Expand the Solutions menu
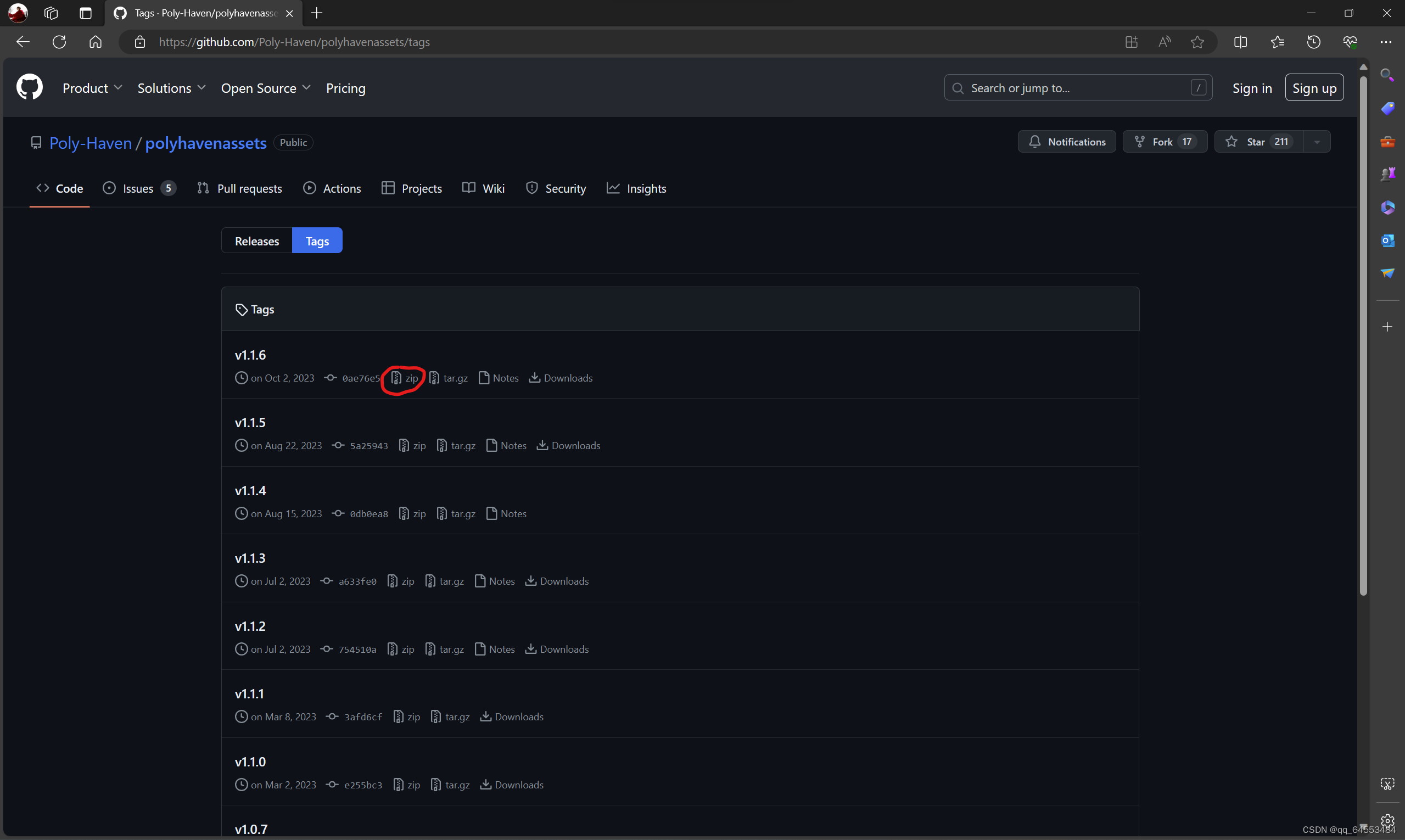 (171, 88)
